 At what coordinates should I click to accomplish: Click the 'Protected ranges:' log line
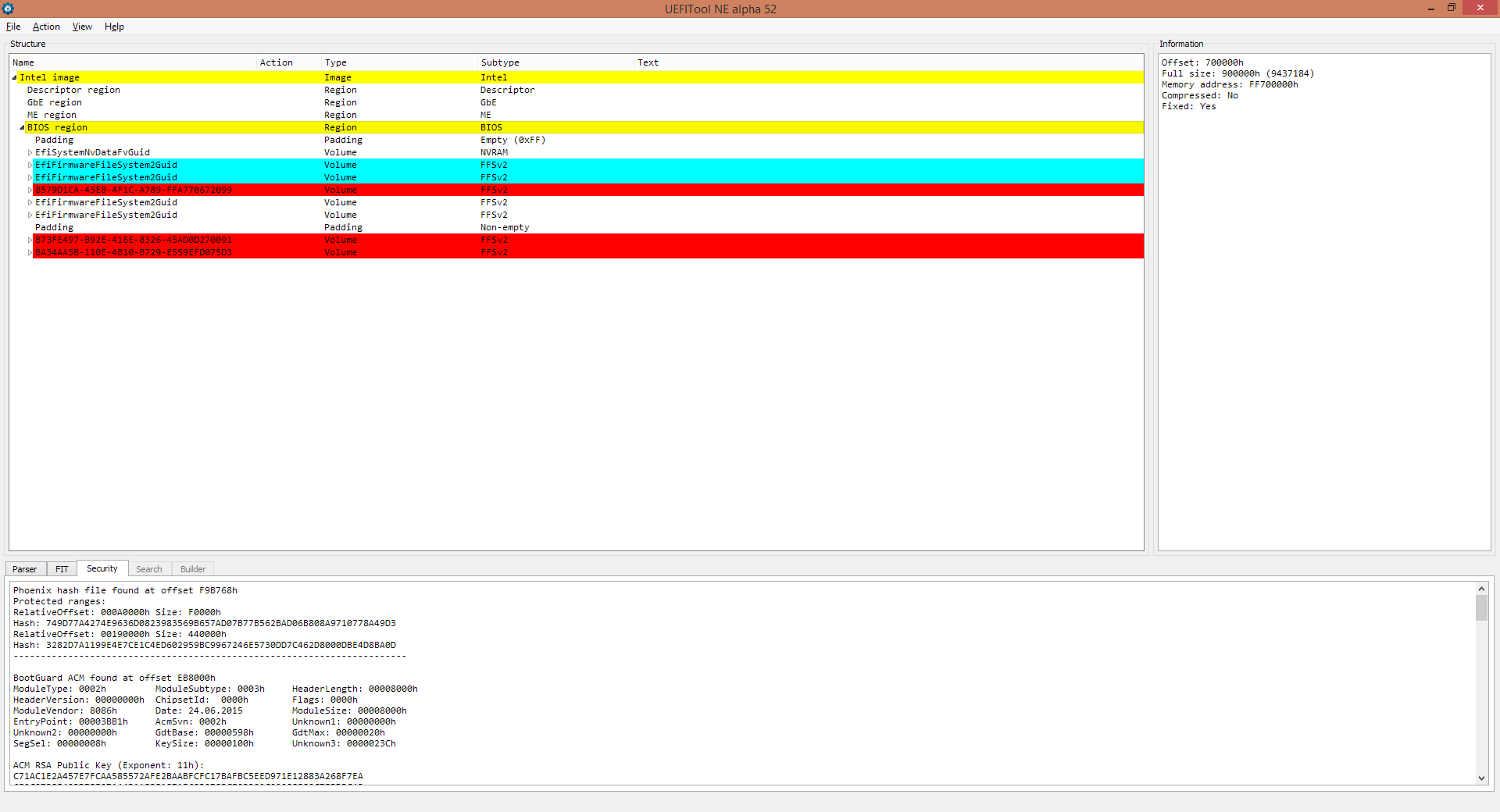pyautogui.click(x=59, y=601)
